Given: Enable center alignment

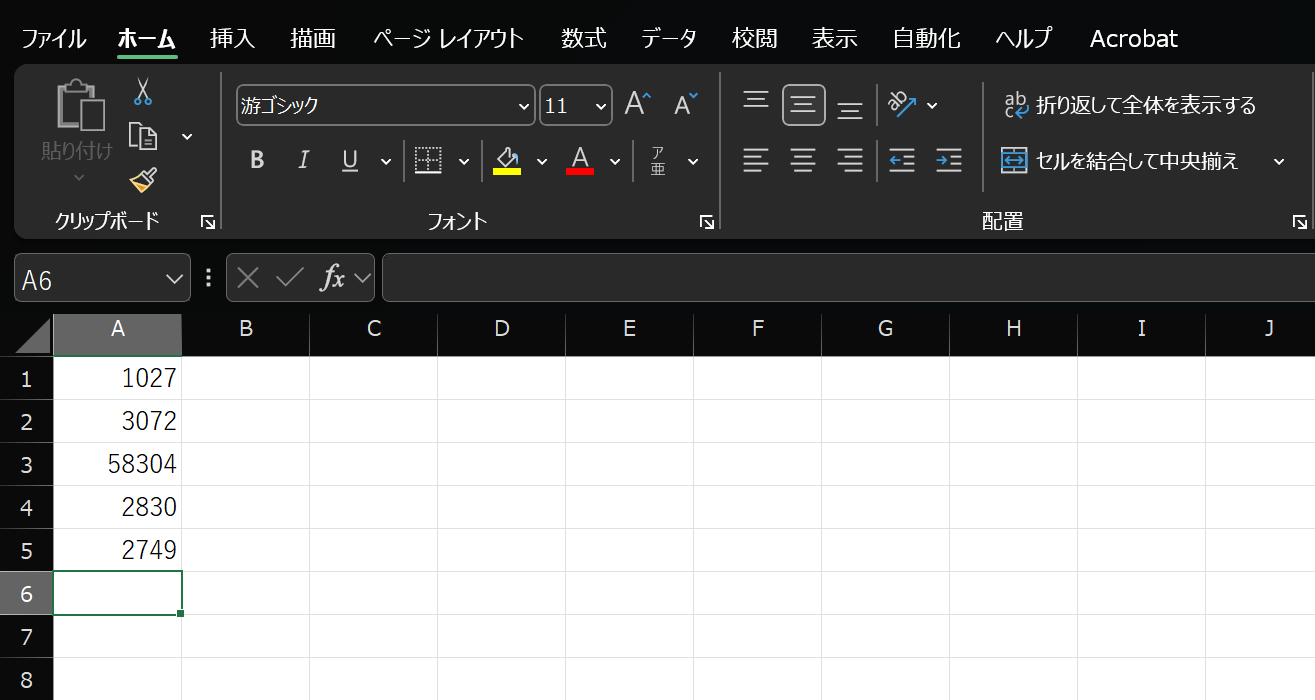Looking at the screenshot, I should (803, 160).
